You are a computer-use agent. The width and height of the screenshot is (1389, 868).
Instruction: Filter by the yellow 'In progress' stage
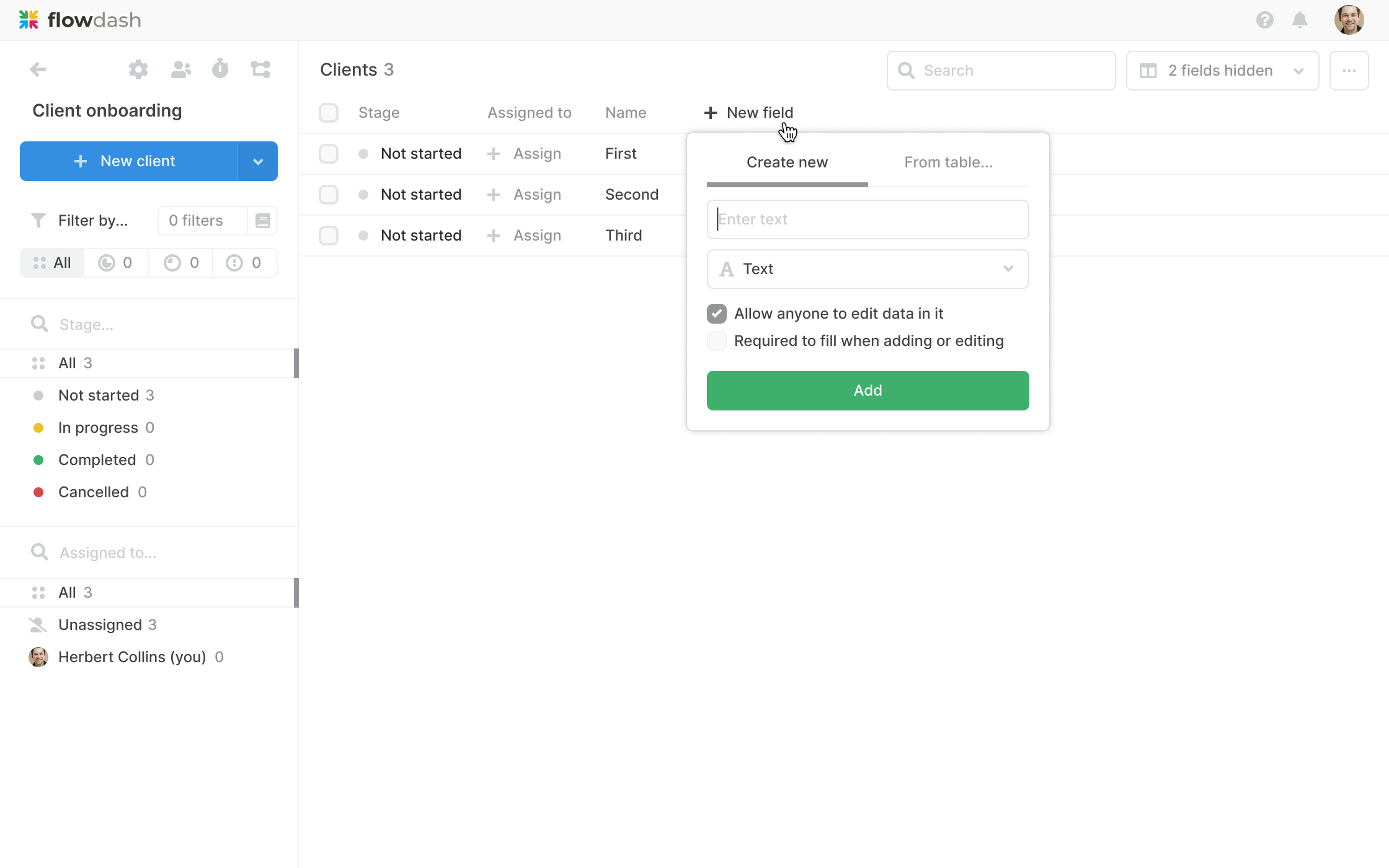(x=98, y=428)
